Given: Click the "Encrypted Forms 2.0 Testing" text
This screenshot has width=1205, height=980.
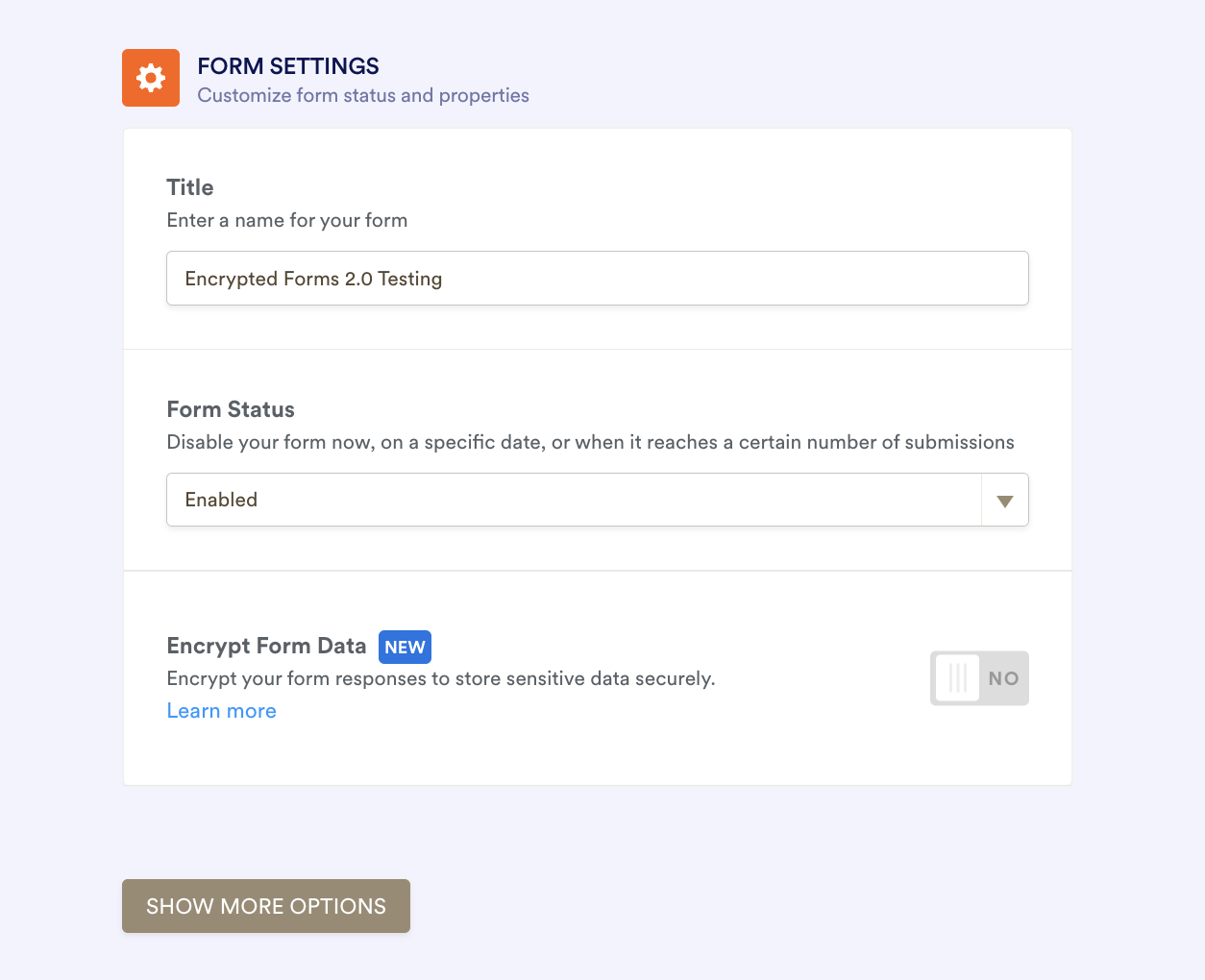Looking at the screenshot, I should (313, 279).
